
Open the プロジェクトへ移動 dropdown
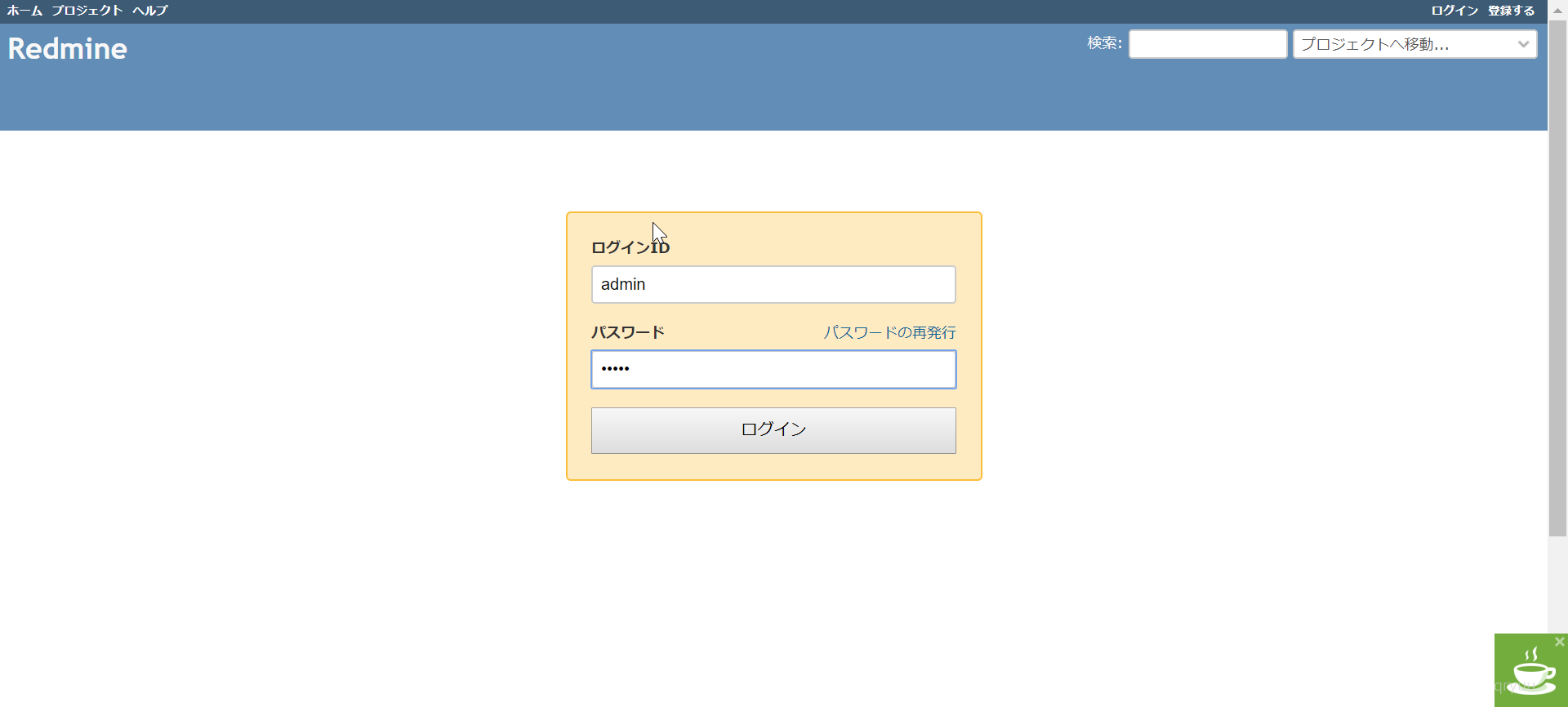coord(1414,44)
